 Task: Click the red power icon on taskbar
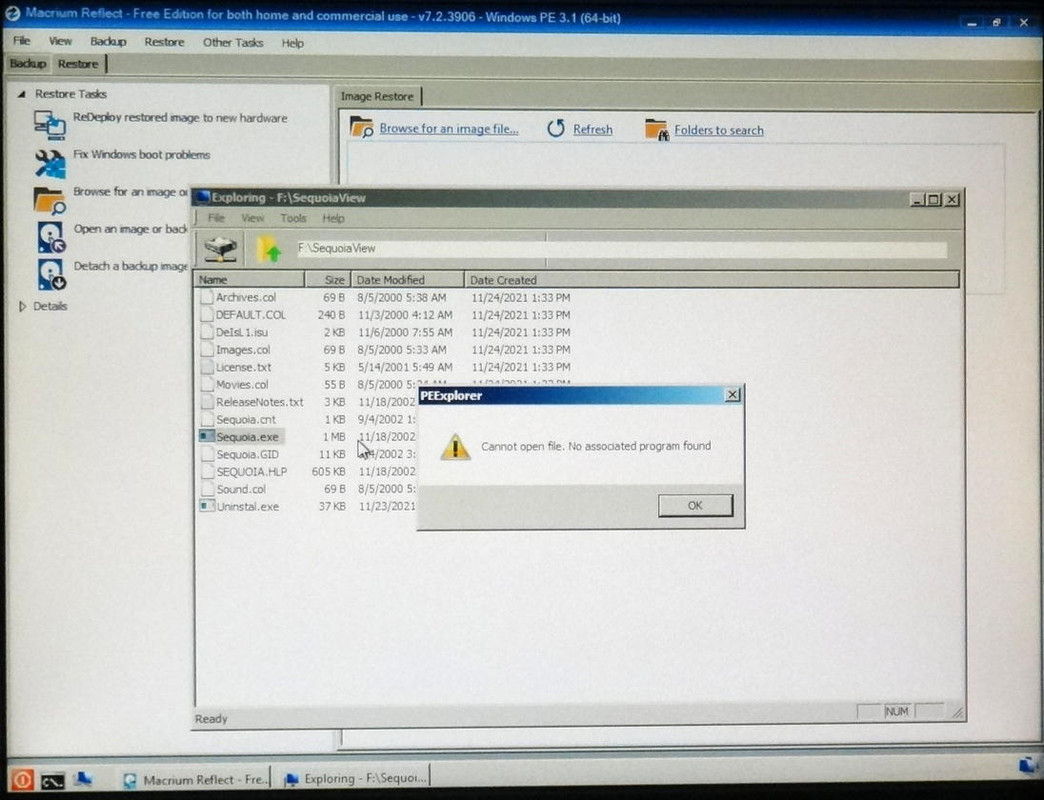coord(22,779)
